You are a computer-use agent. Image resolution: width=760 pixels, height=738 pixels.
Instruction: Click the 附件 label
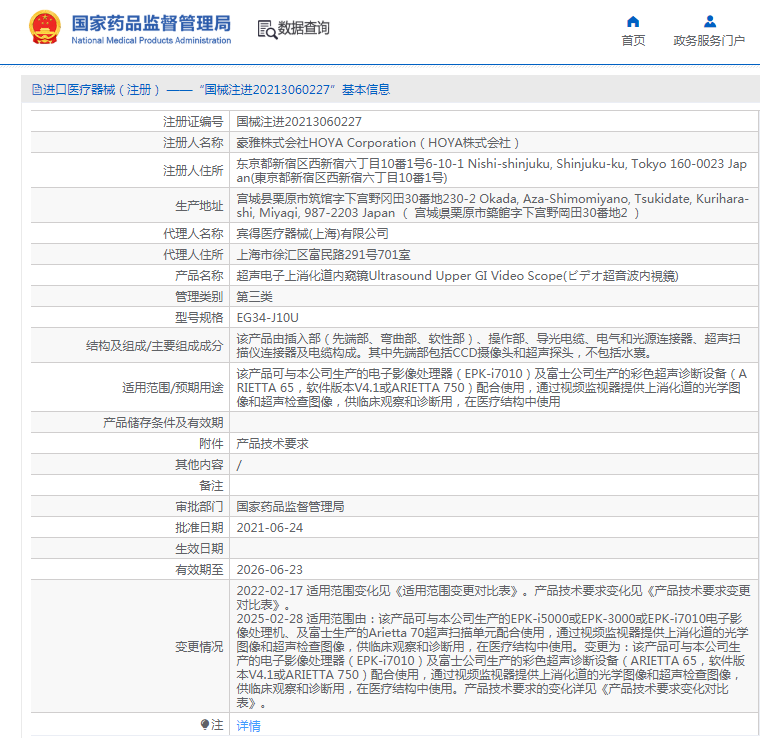(x=211, y=443)
